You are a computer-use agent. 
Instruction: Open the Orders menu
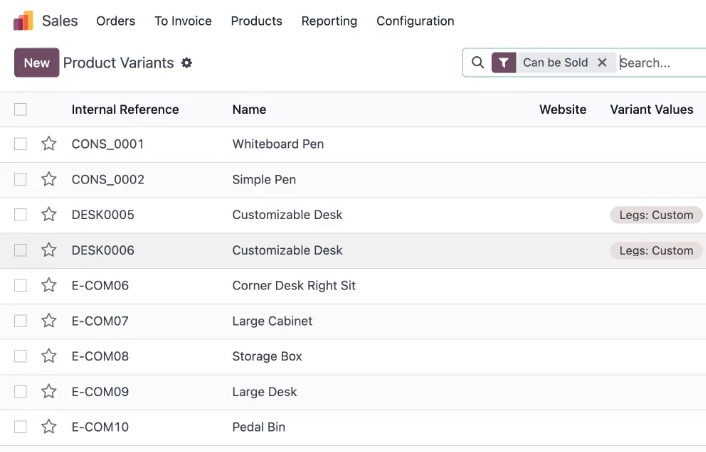116,21
